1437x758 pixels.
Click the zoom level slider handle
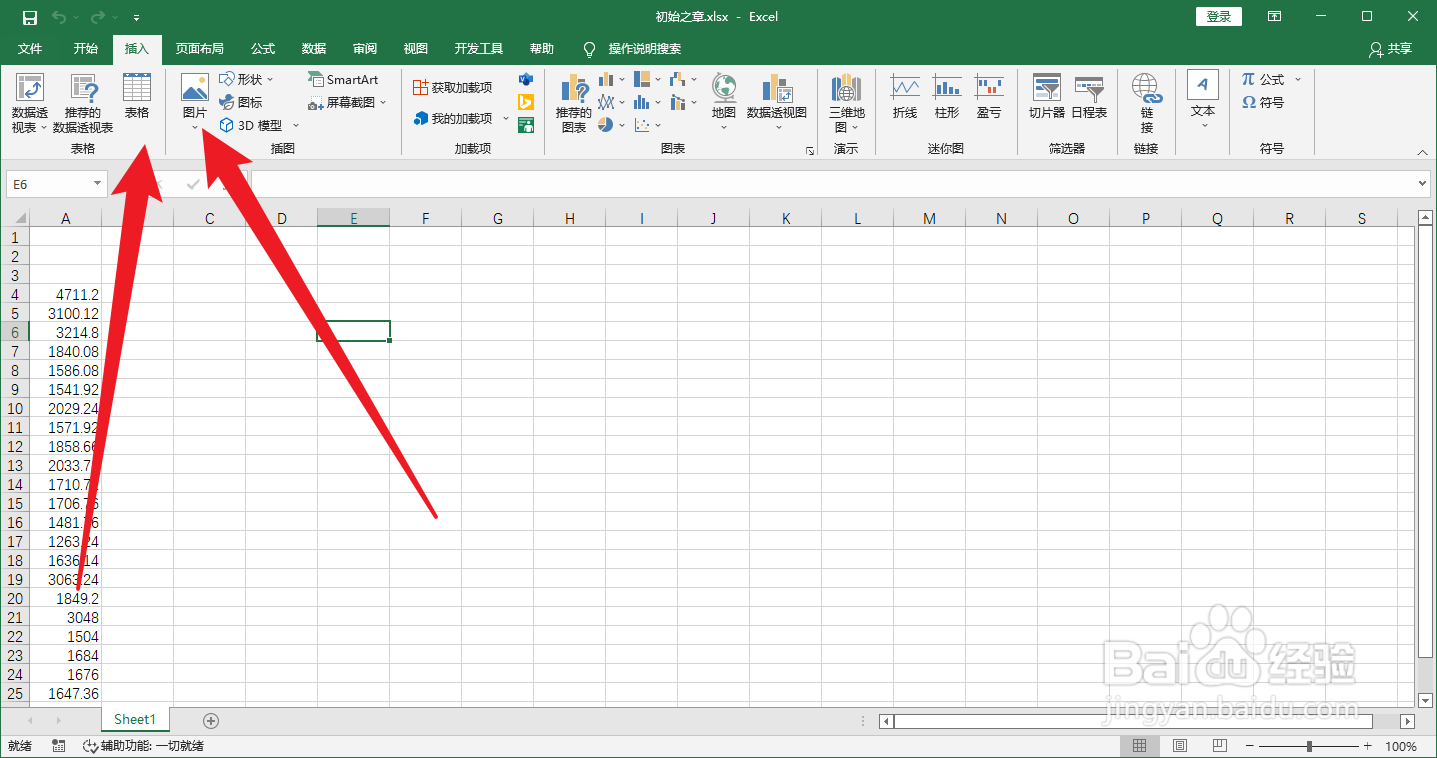[1309, 746]
